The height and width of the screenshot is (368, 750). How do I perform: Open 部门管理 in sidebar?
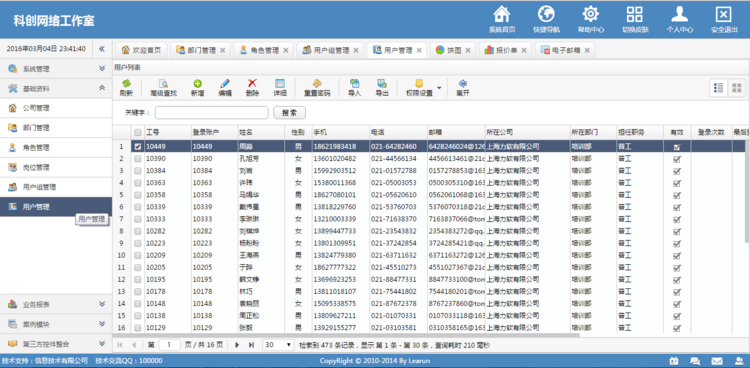(56, 128)
